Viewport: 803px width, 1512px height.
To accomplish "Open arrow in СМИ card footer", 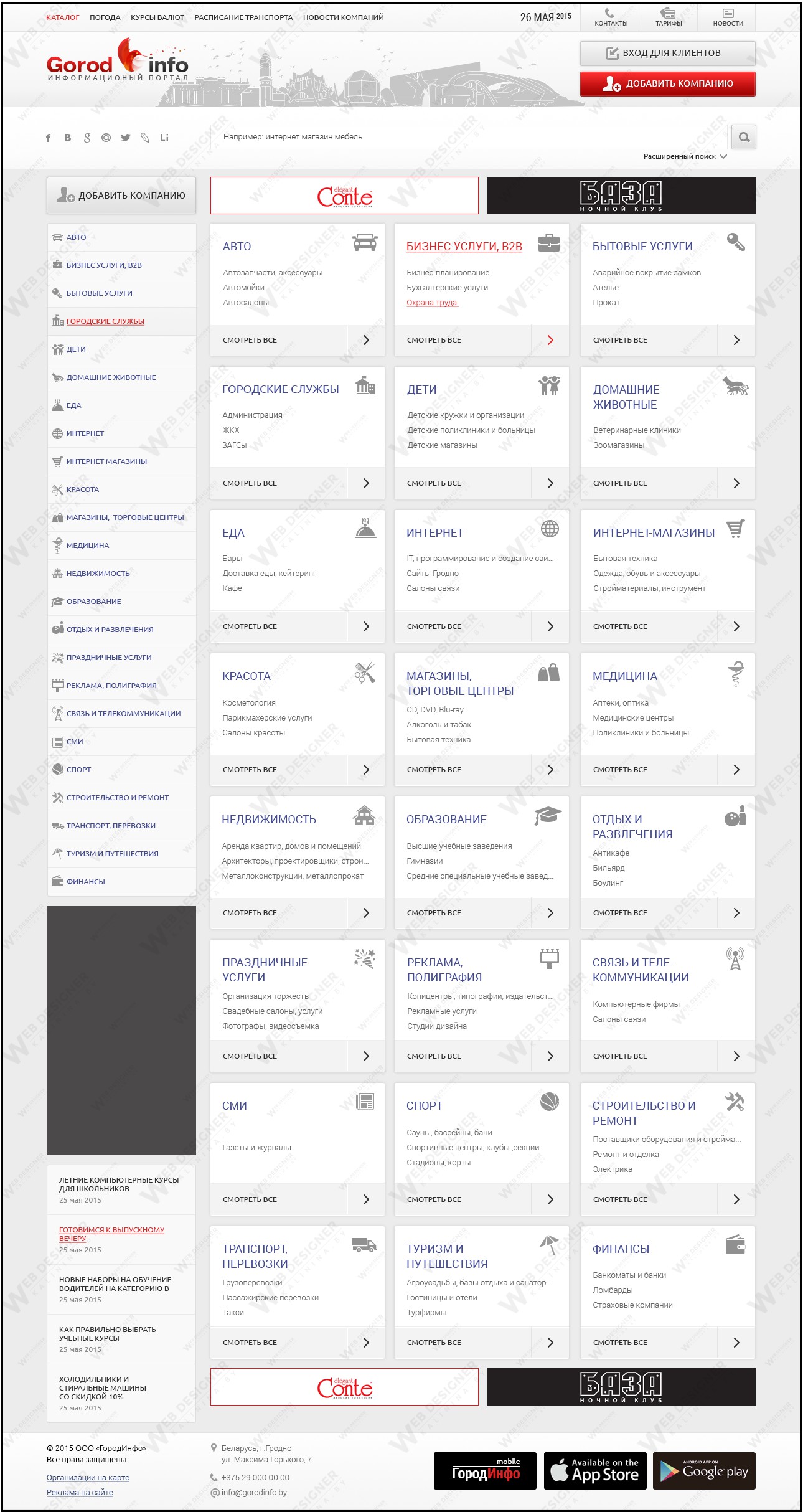I will (366, 1199).
